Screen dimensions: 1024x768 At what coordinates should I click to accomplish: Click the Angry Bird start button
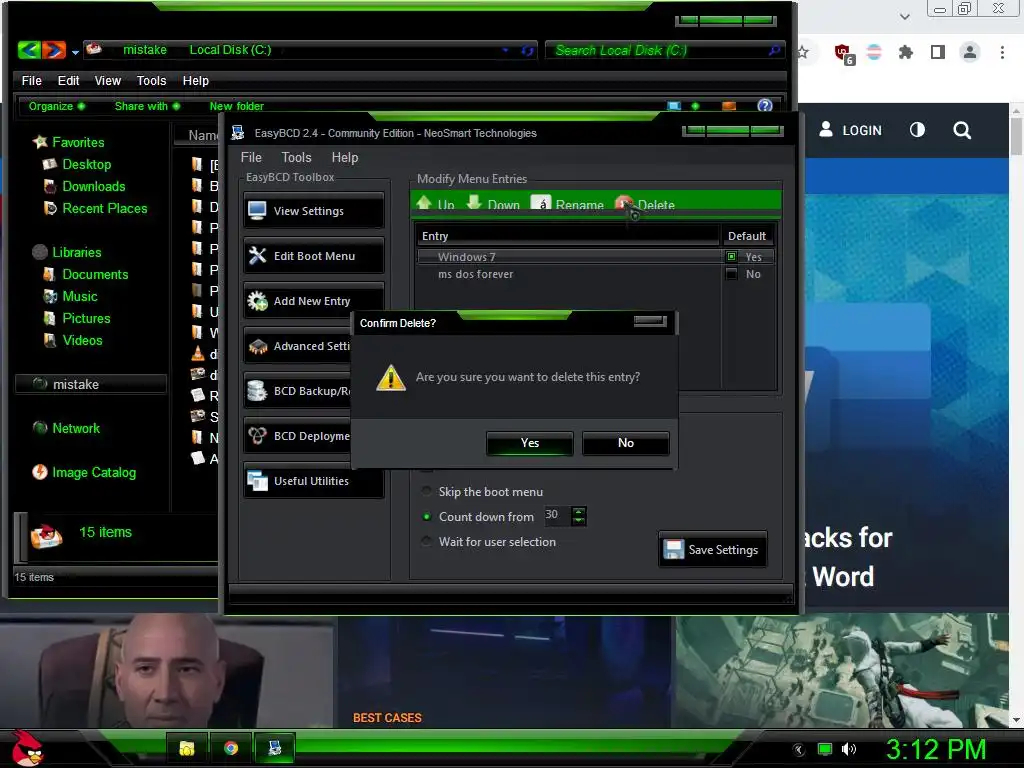coord(26,748)
